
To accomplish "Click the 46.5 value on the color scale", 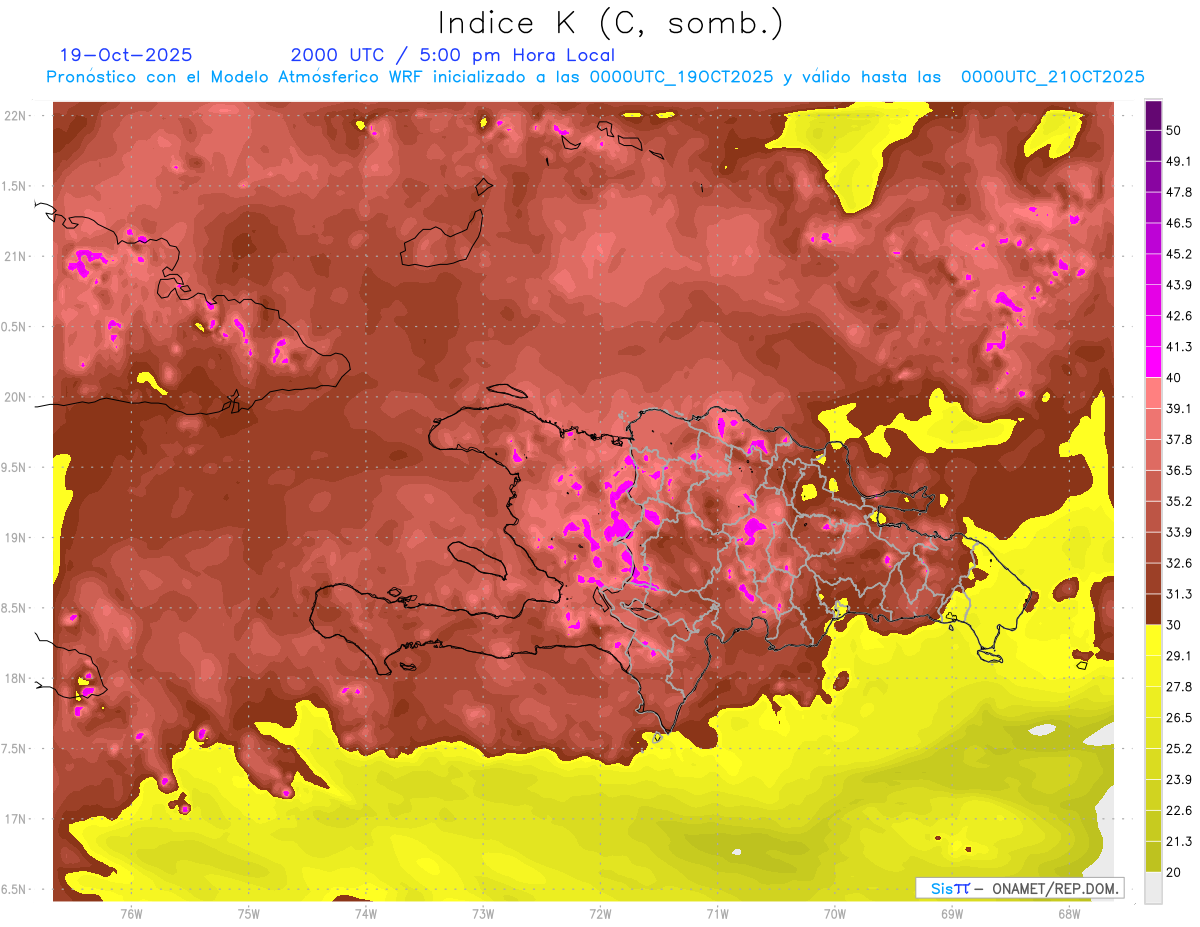I will (x=1178, y=223).
